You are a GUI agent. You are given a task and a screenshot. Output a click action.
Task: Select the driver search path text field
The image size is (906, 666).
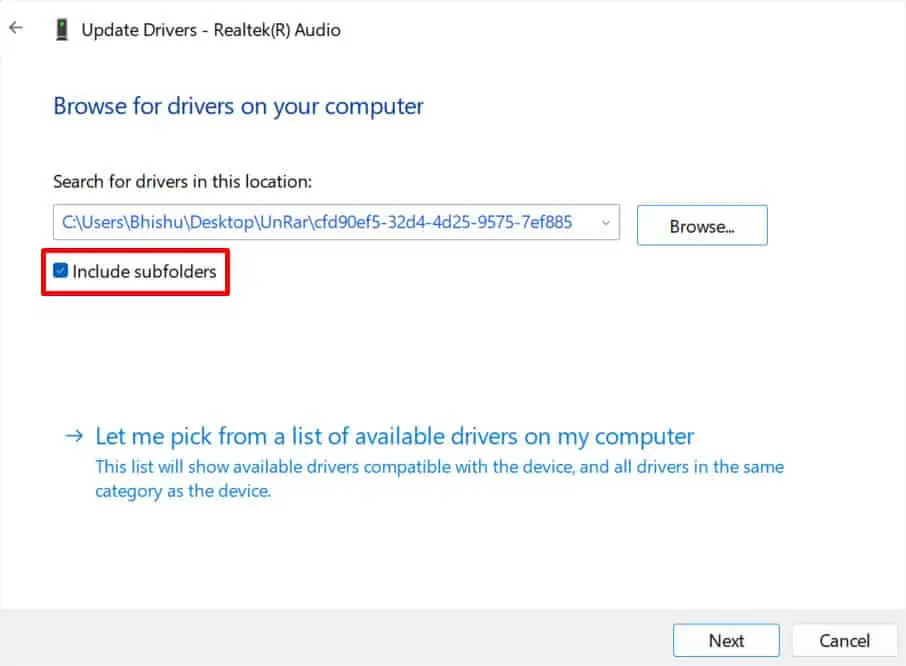click(330, 224)
